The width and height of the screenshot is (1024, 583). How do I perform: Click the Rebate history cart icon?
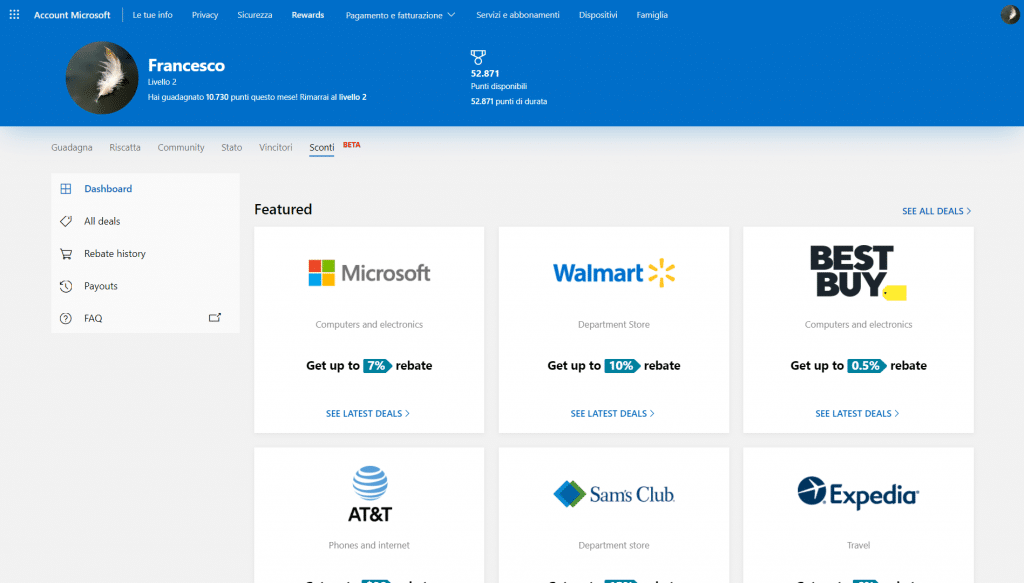66,254
